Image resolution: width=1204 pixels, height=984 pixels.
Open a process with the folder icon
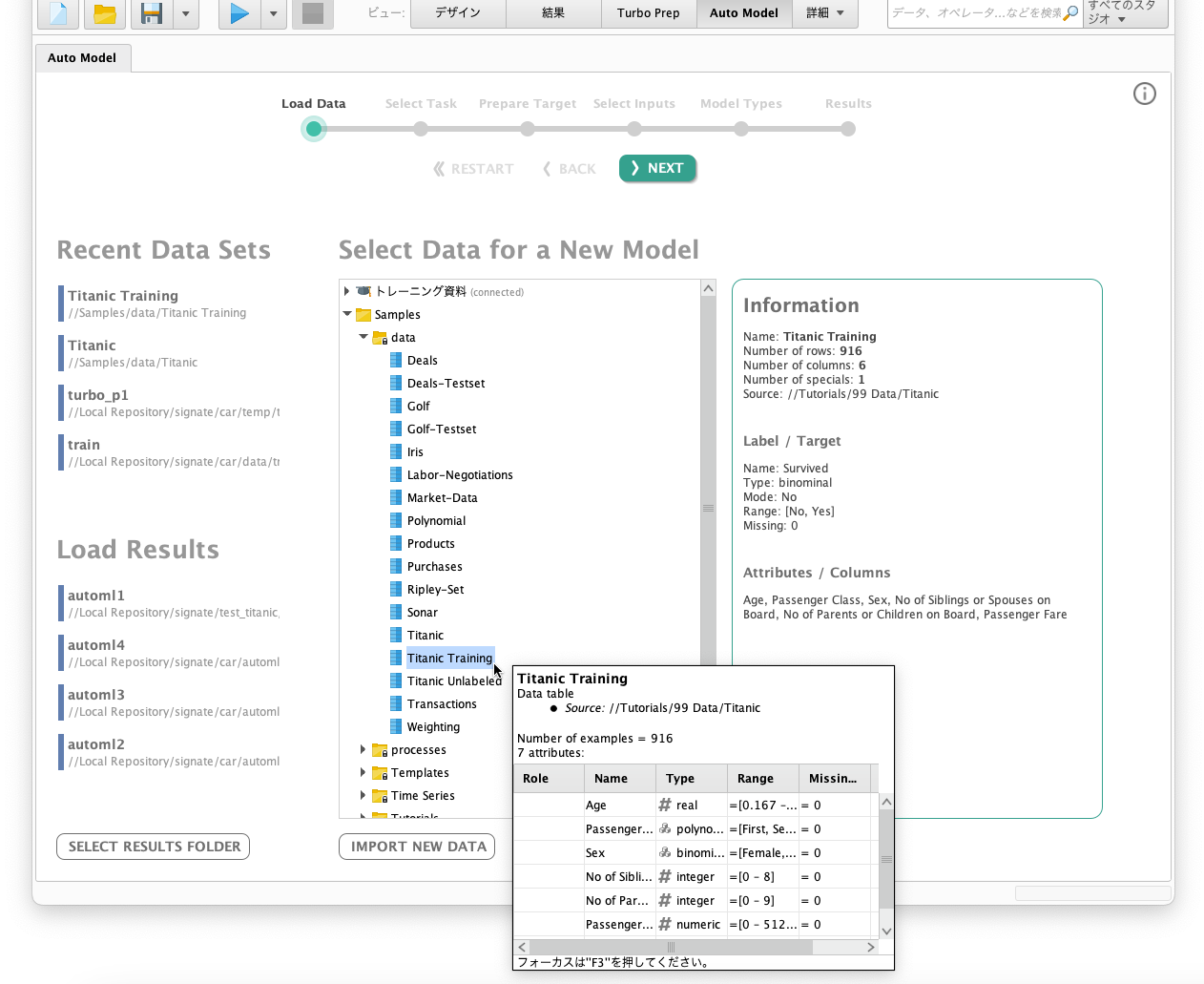click(x=105, y=13)
